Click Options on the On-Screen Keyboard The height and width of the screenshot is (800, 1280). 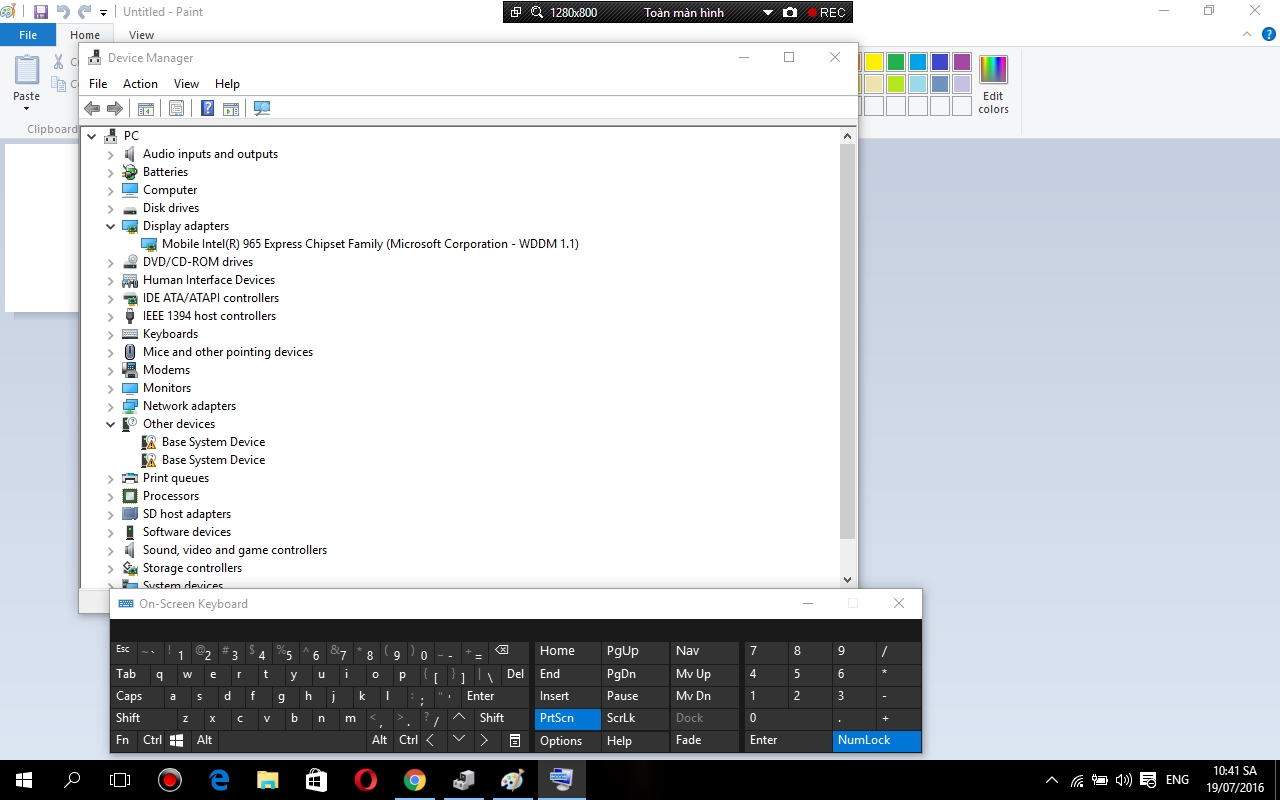[568, 741]
